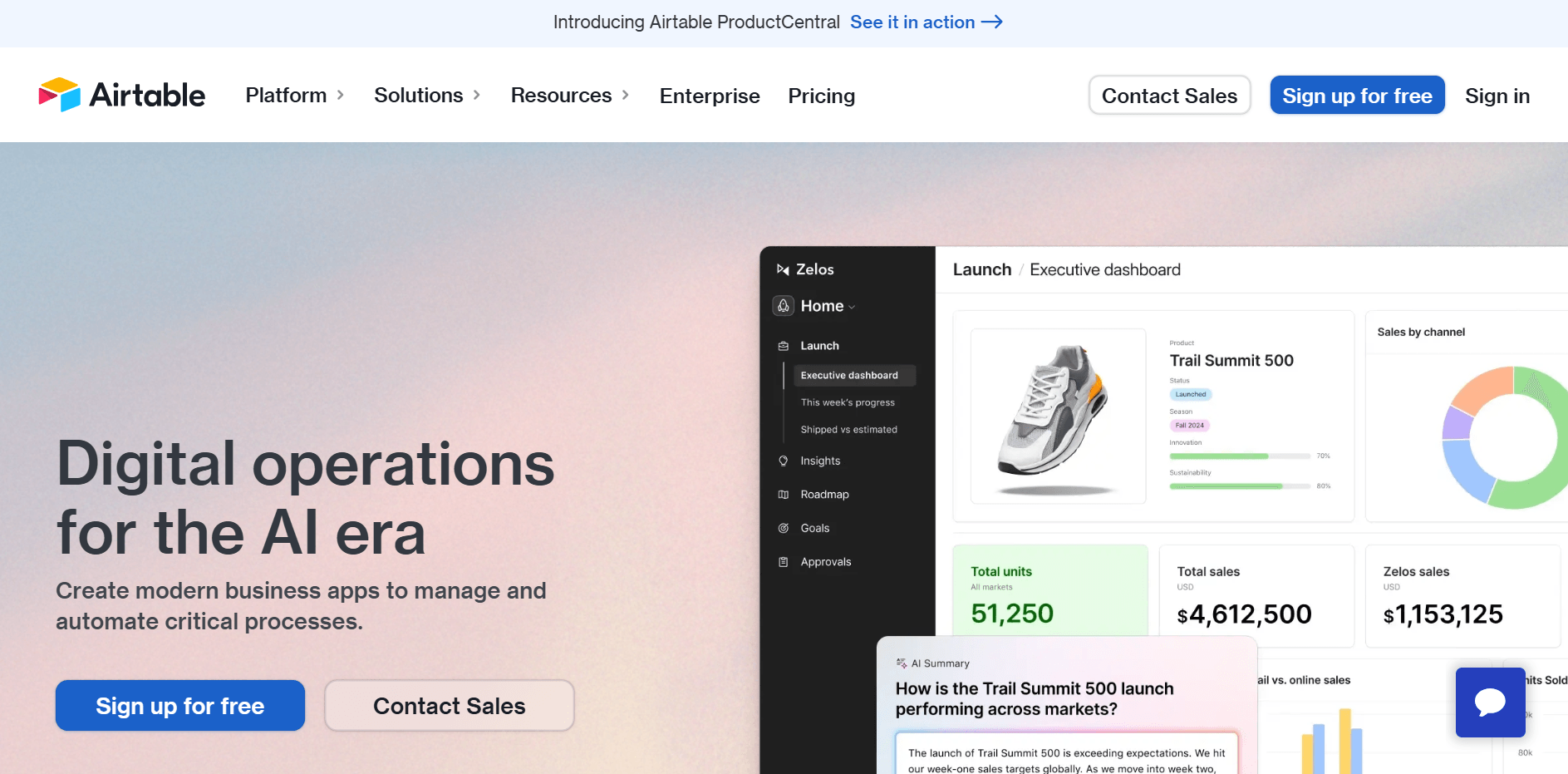This screenshot has height=774, width=1568.
Task: Click the Launched status tag
Action: pyautogui.click(x=1190, y=395)
